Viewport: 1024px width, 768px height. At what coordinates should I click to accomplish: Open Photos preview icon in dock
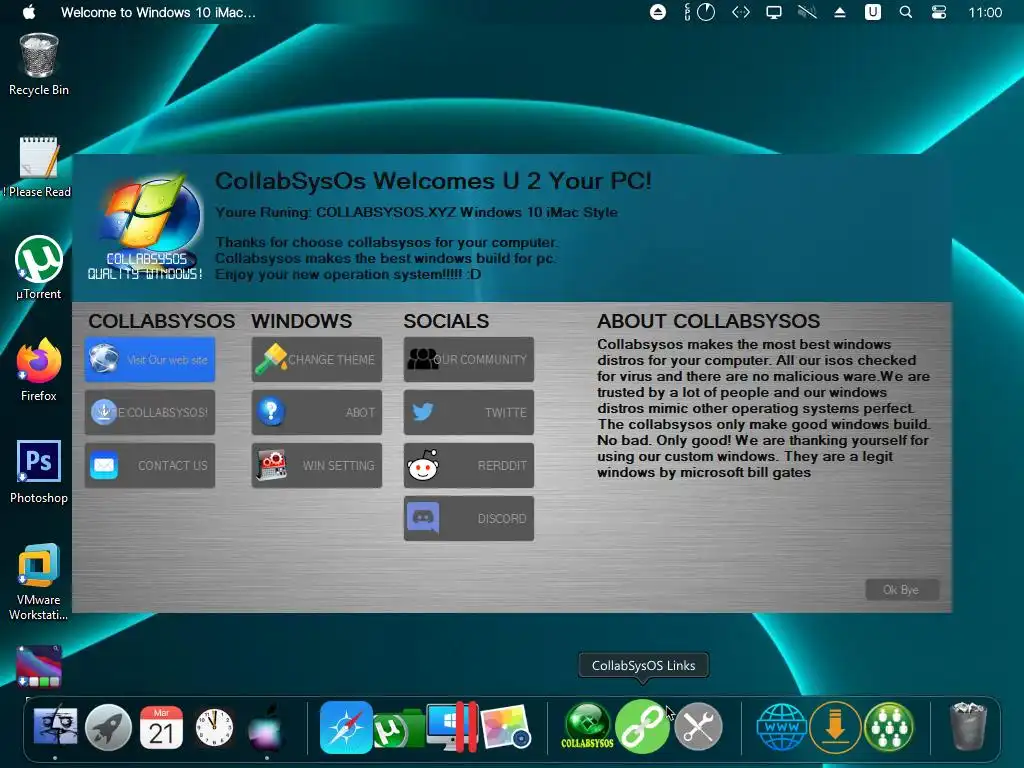505,727
